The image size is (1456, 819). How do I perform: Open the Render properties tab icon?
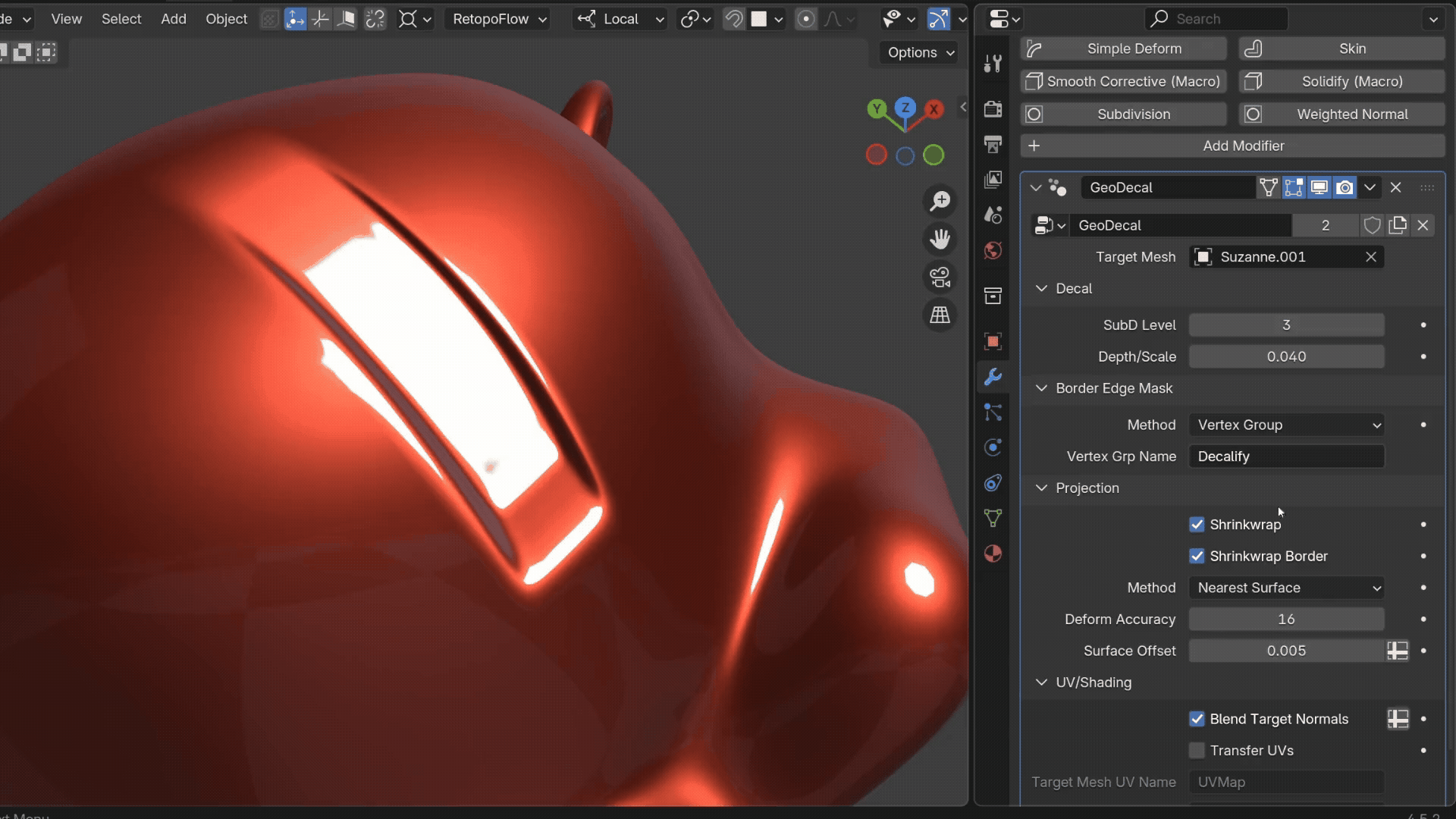(x=993, y=108)
